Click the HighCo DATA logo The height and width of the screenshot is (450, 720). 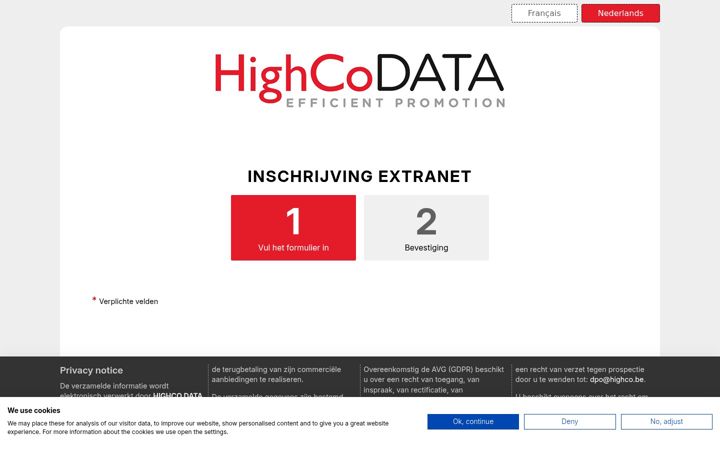click(x=360, y=80)
